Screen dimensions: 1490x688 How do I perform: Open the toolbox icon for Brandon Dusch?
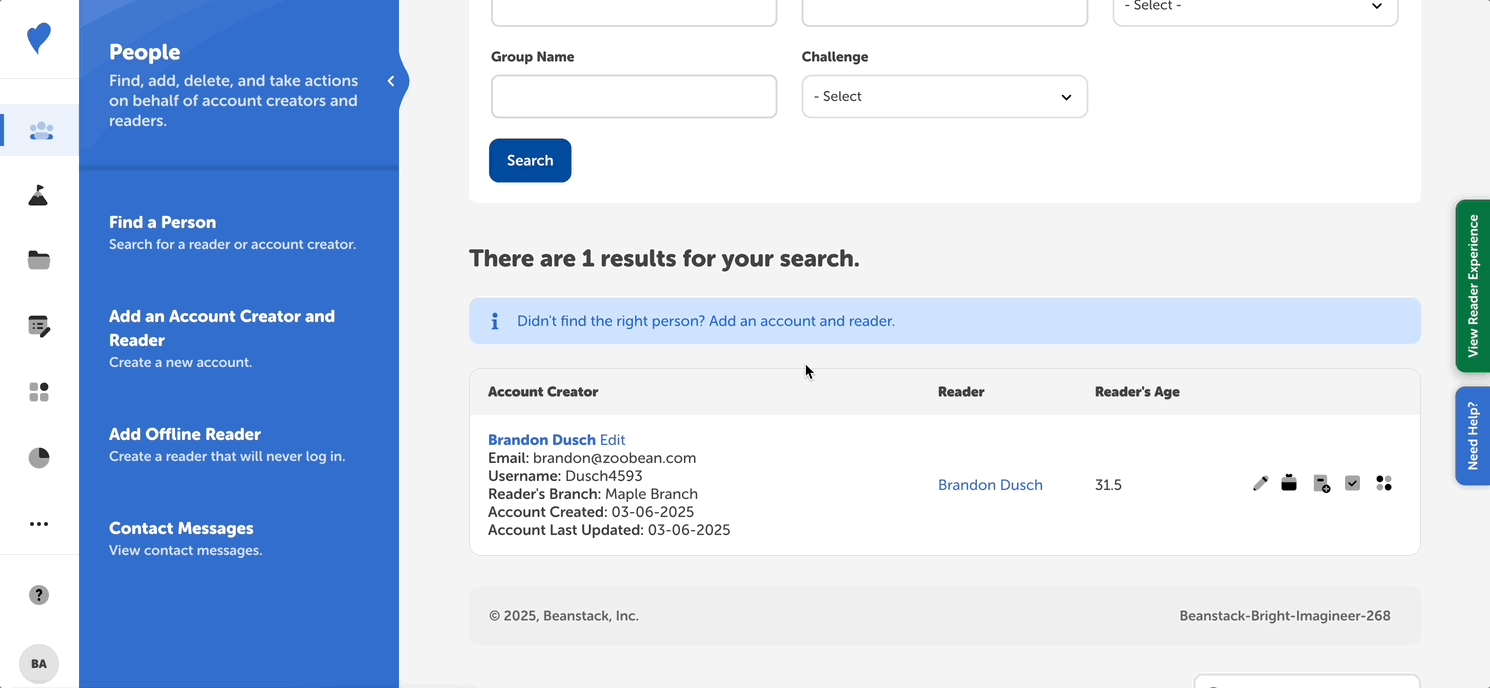1289,483
